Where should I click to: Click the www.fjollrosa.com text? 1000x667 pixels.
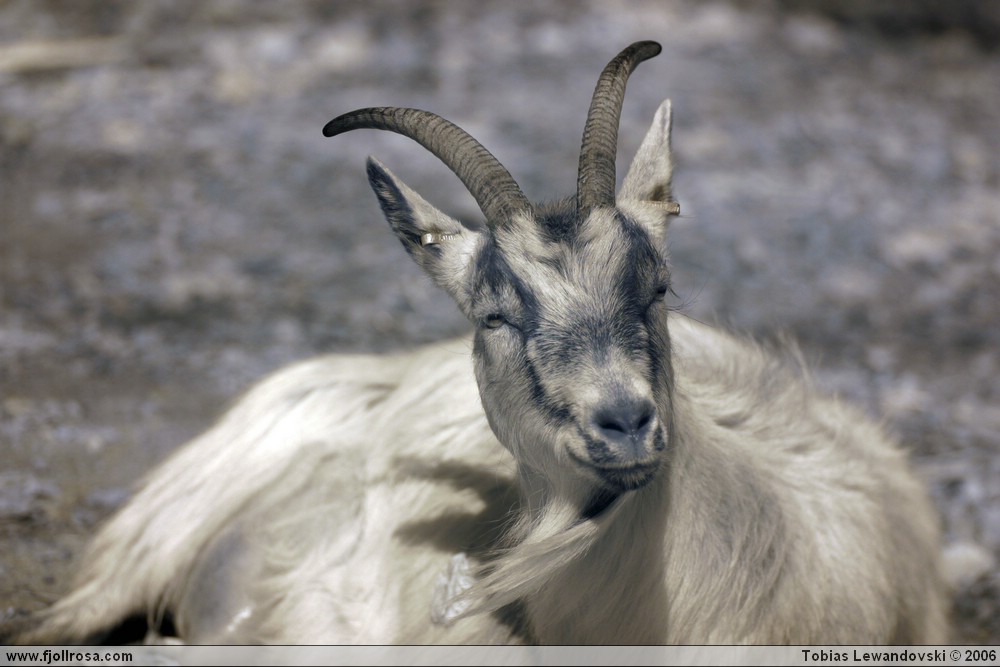[x=69, y=656]
